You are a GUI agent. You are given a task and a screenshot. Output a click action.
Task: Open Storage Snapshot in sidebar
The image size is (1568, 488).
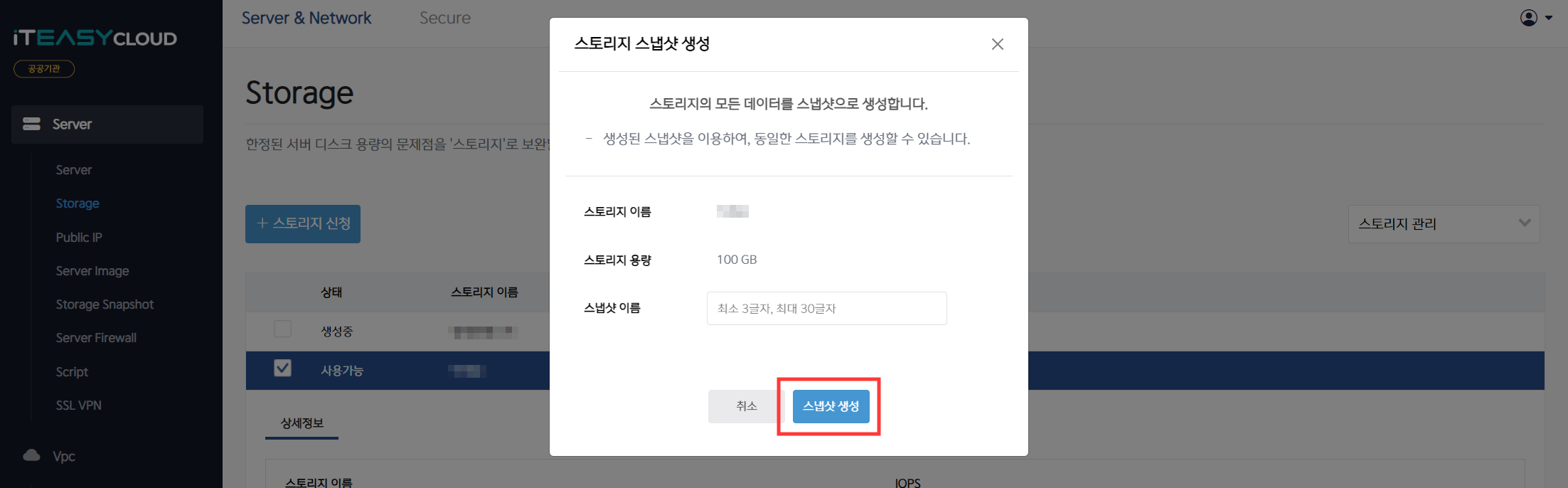pos(105,304)
